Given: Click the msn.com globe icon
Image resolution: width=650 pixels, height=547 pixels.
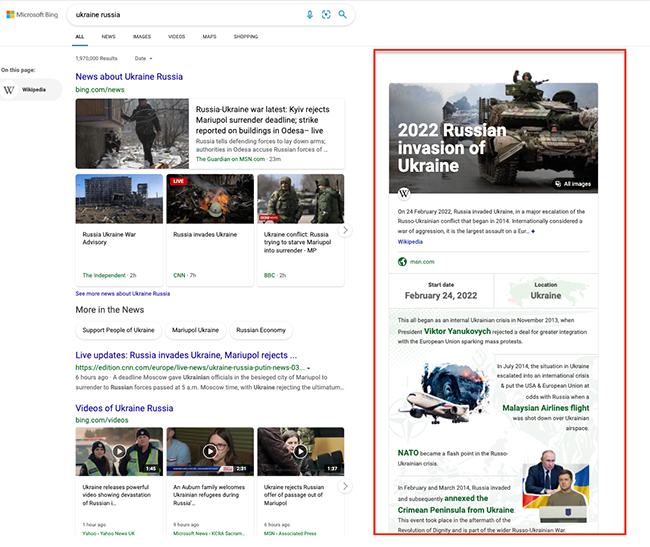Looking at the screenshot, I should tap(402, 261).
